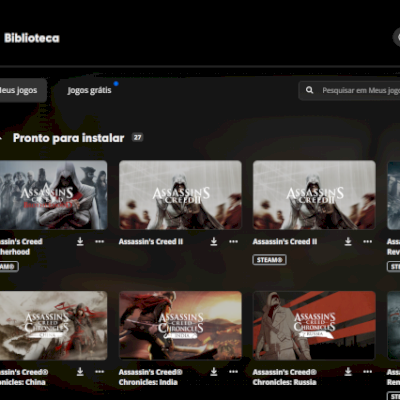Click the Biblioteca page heading
Screen dimensions: 400x400
tap(32, 38)
